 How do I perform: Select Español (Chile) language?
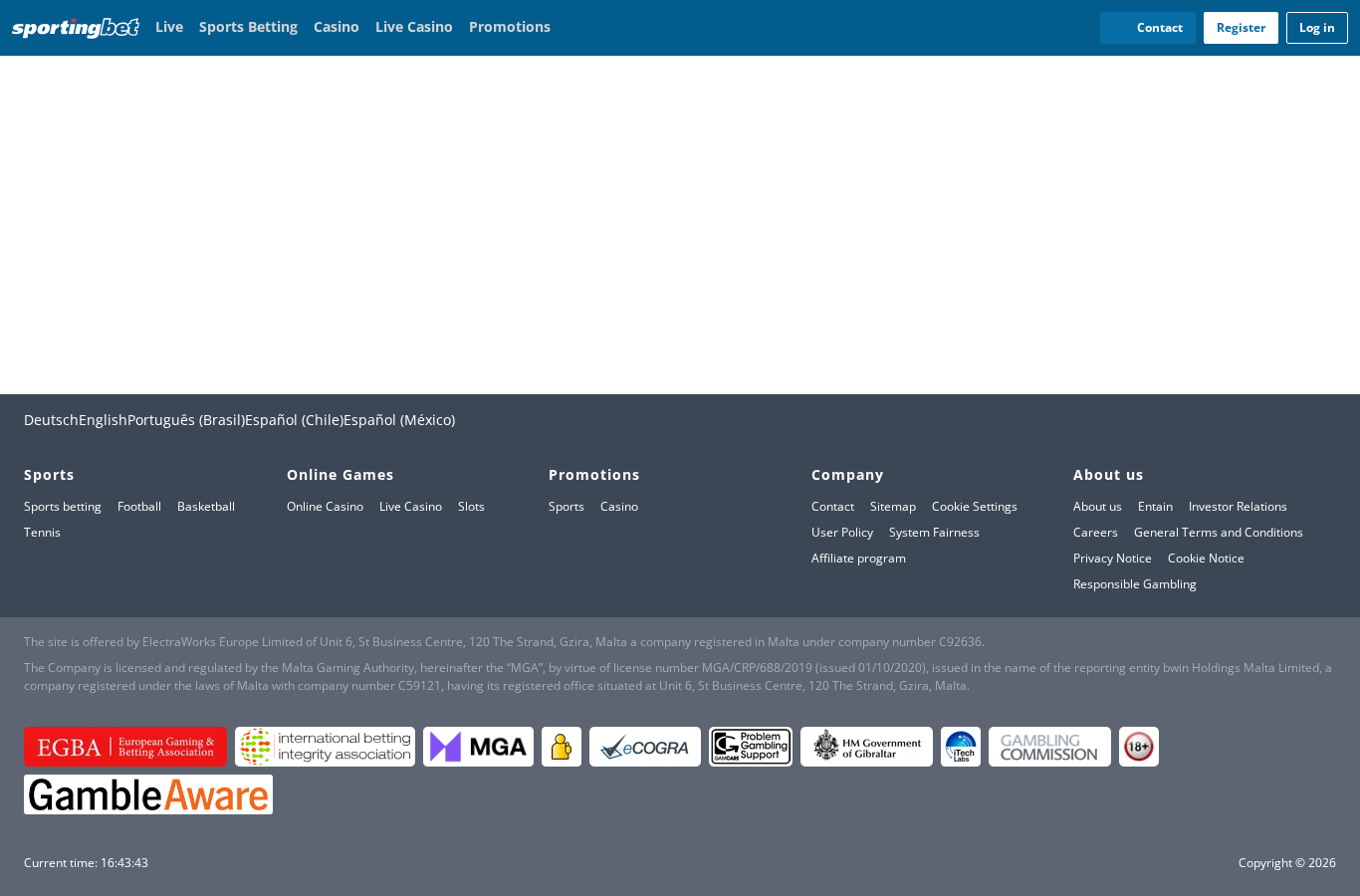(x=294, y=420)
